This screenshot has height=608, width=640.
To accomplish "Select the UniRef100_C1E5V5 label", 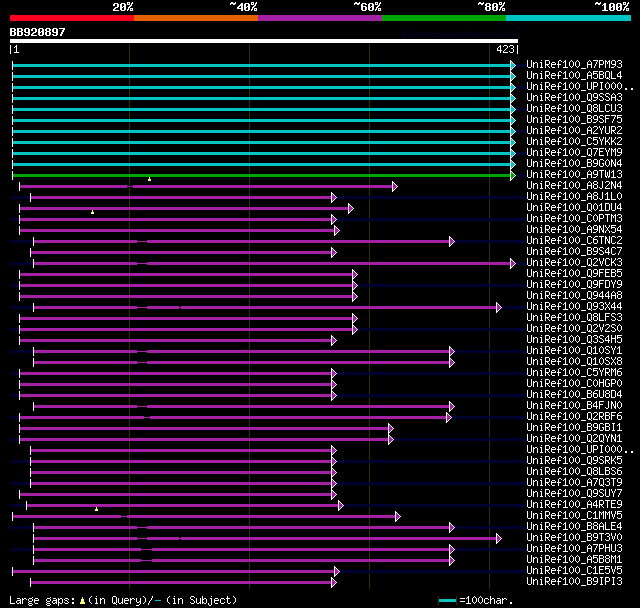I will coord(574,571).
